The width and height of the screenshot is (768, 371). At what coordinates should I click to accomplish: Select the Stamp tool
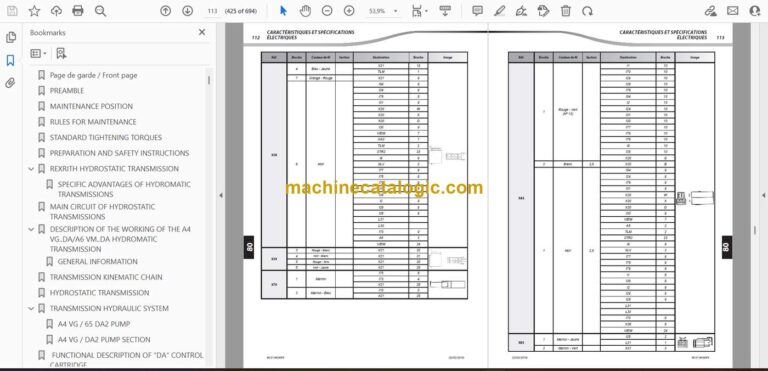(543, 11)
